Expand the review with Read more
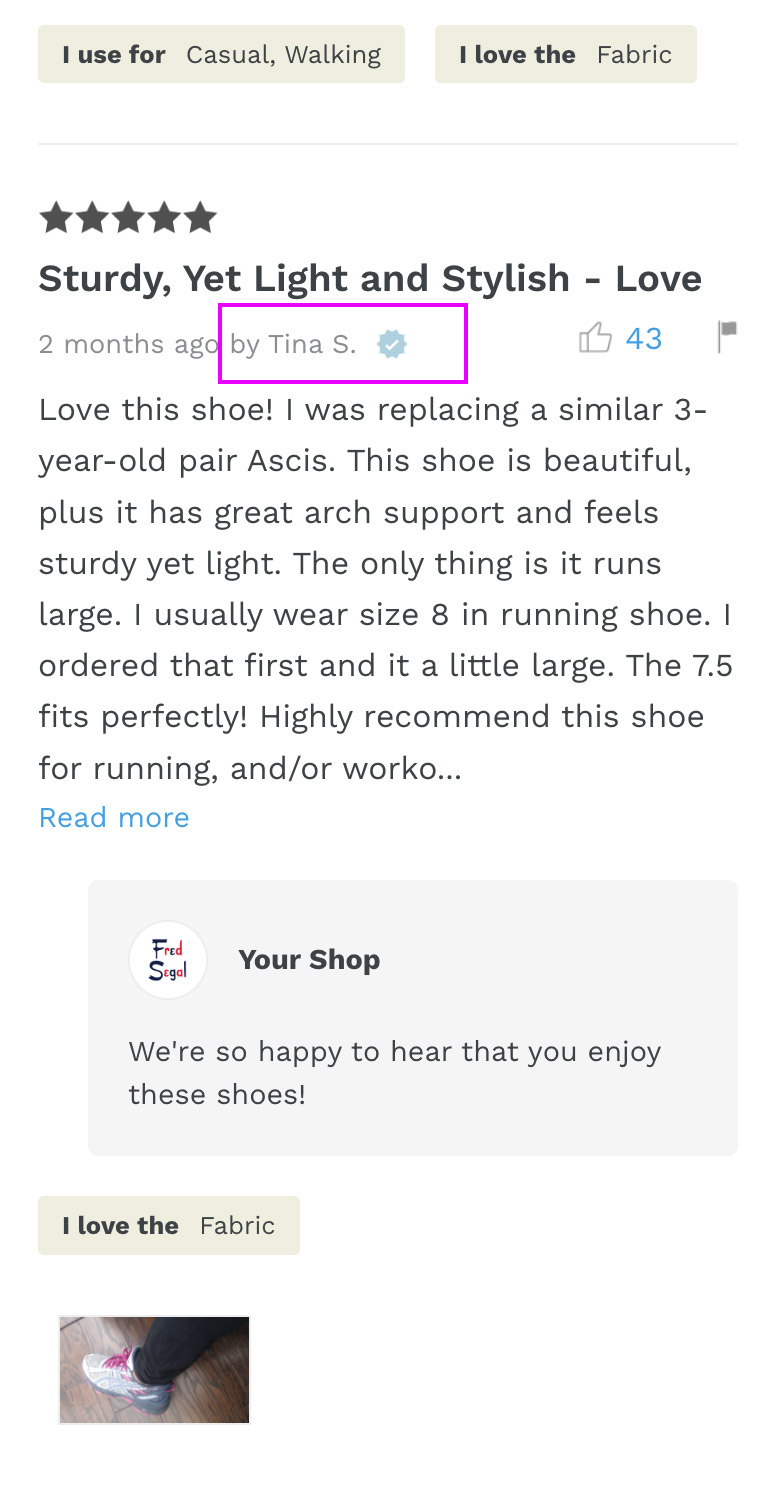The height and width of the screenshot is (1490, 778). point(114,818)
